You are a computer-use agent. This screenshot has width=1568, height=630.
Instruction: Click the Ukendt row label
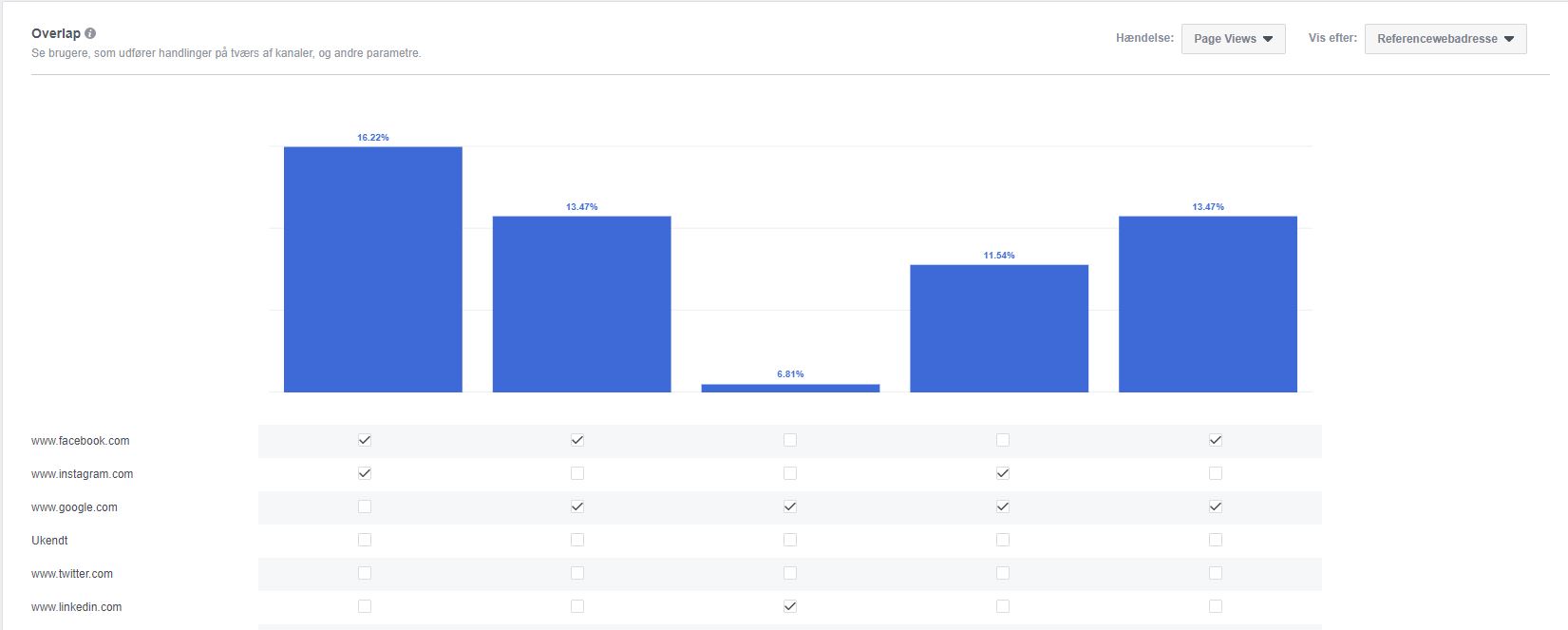tap(49, 540)
